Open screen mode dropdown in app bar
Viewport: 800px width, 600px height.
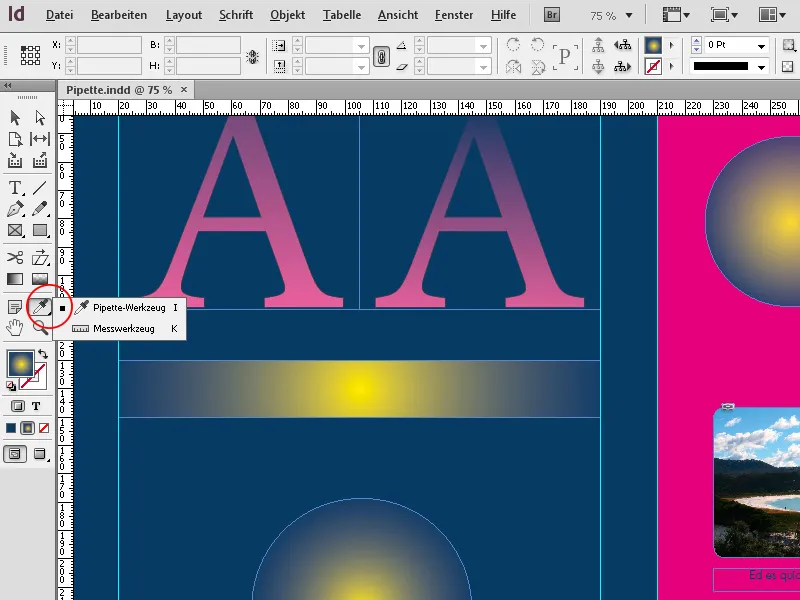[724, 15]
